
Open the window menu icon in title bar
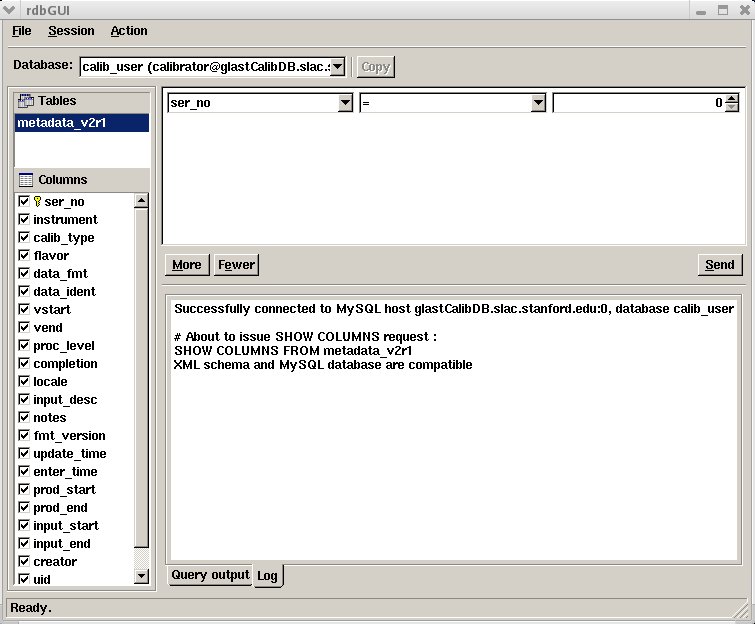coord(9,9)
